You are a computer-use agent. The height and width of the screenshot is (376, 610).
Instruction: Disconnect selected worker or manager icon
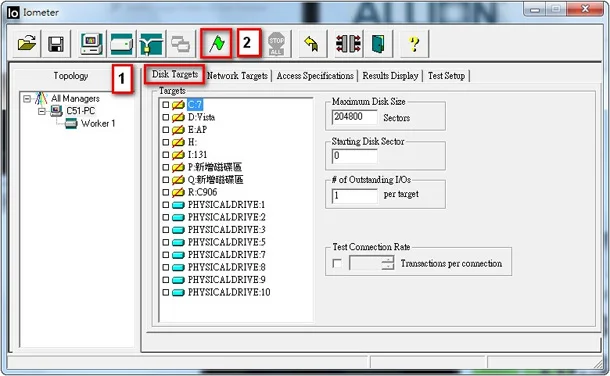[349, 44]
